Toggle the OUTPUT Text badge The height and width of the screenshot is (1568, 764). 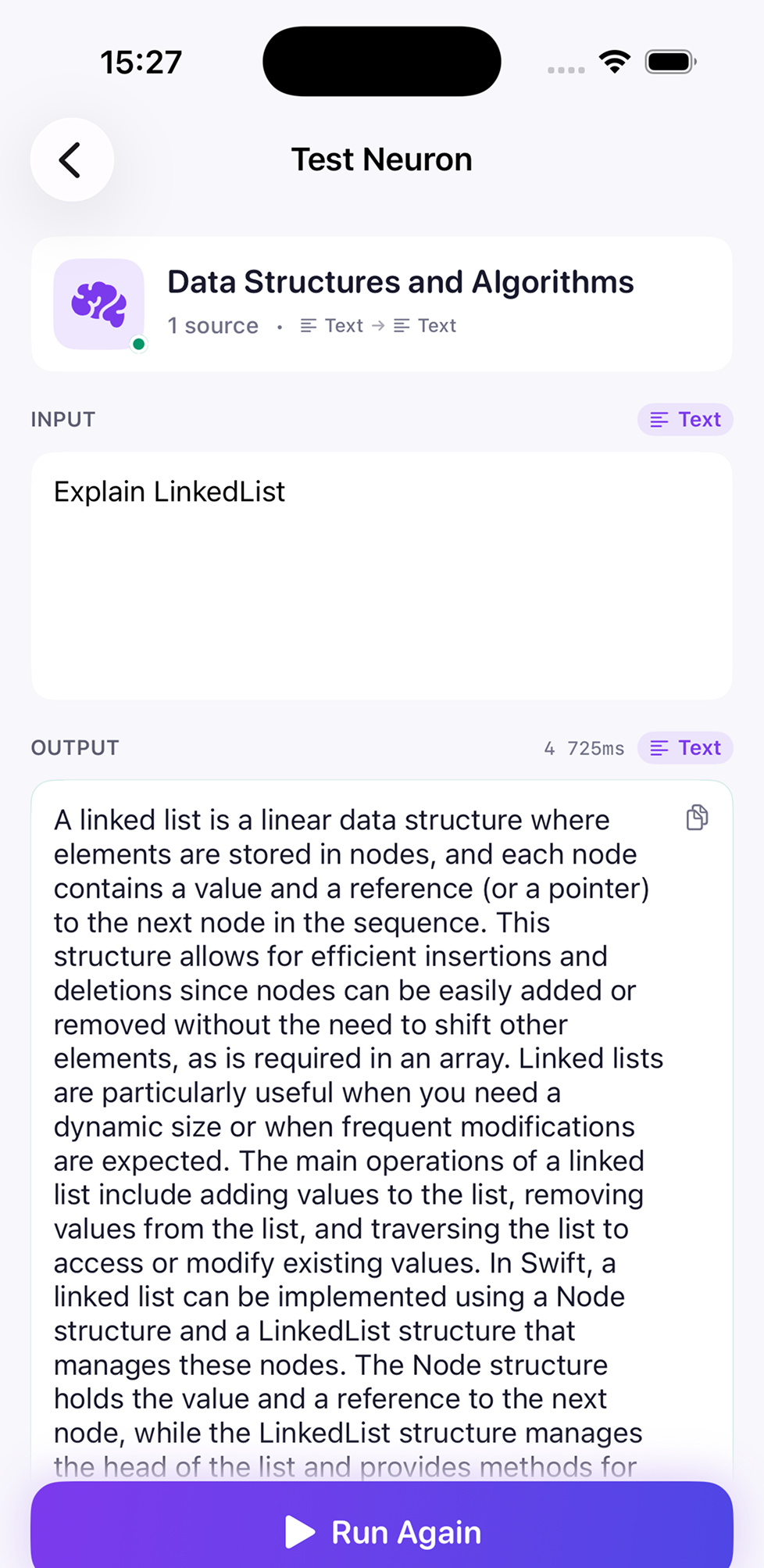[x=684, y=748]
